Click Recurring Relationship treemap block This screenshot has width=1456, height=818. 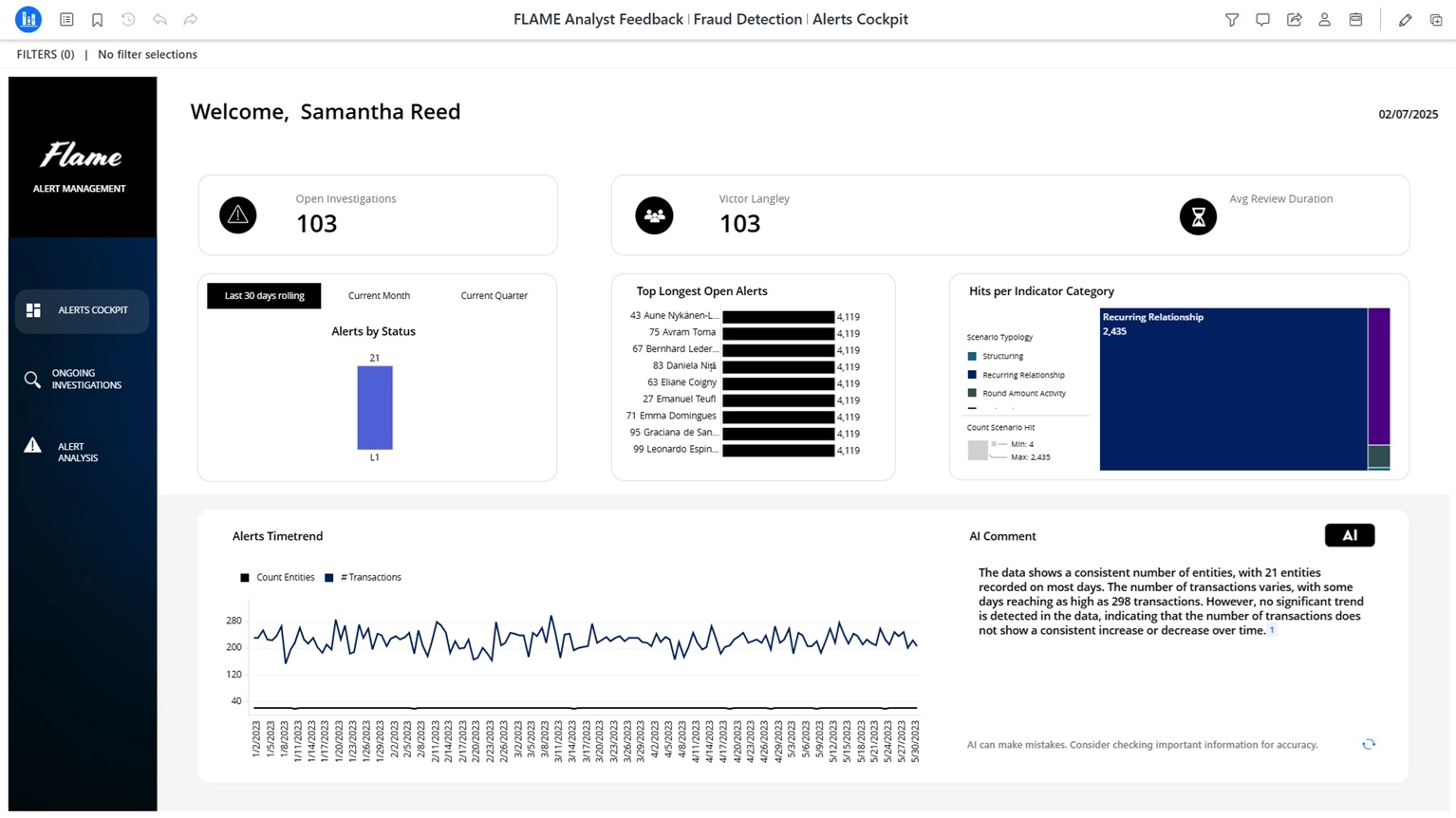click(1232, 389)
